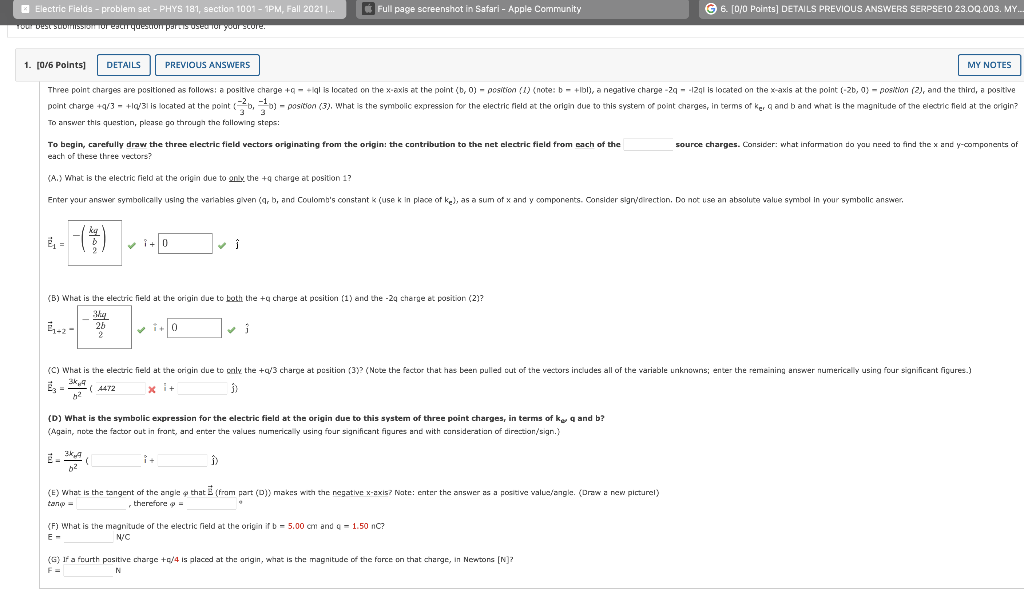Viewport: 1024px width, 616px height.
Task: Click green checkmark next to E1-2 y-component
Action: pyautogui.click(x=231, y=330)
